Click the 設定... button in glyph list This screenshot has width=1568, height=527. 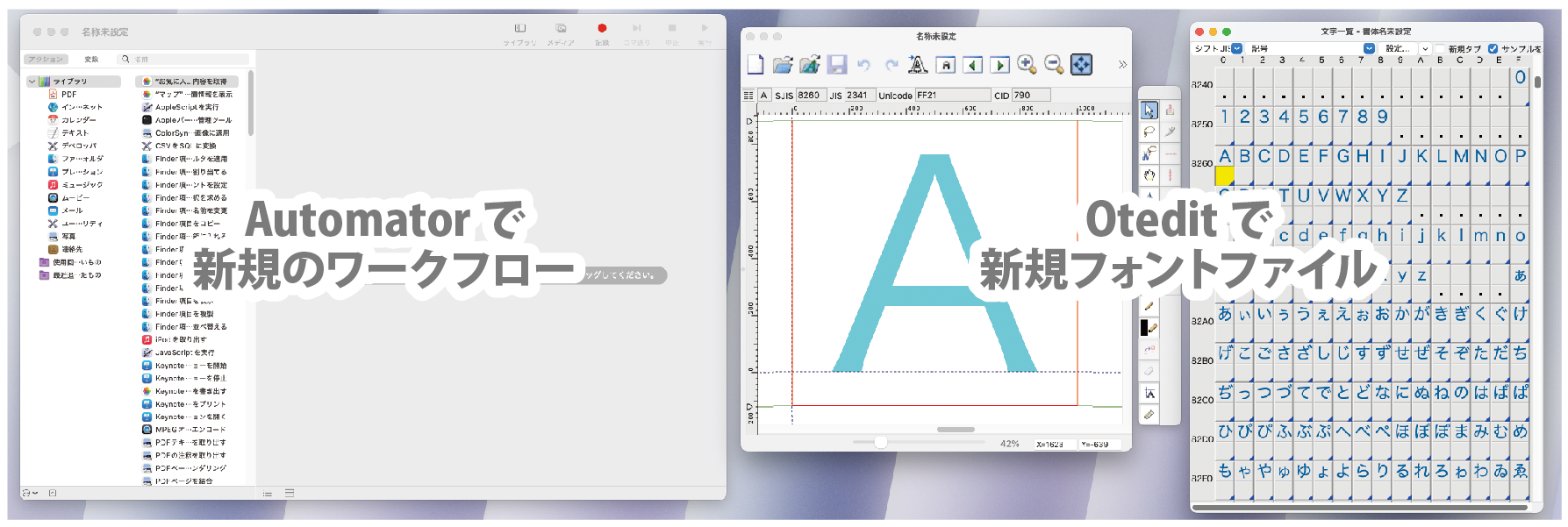point(1398,48)
